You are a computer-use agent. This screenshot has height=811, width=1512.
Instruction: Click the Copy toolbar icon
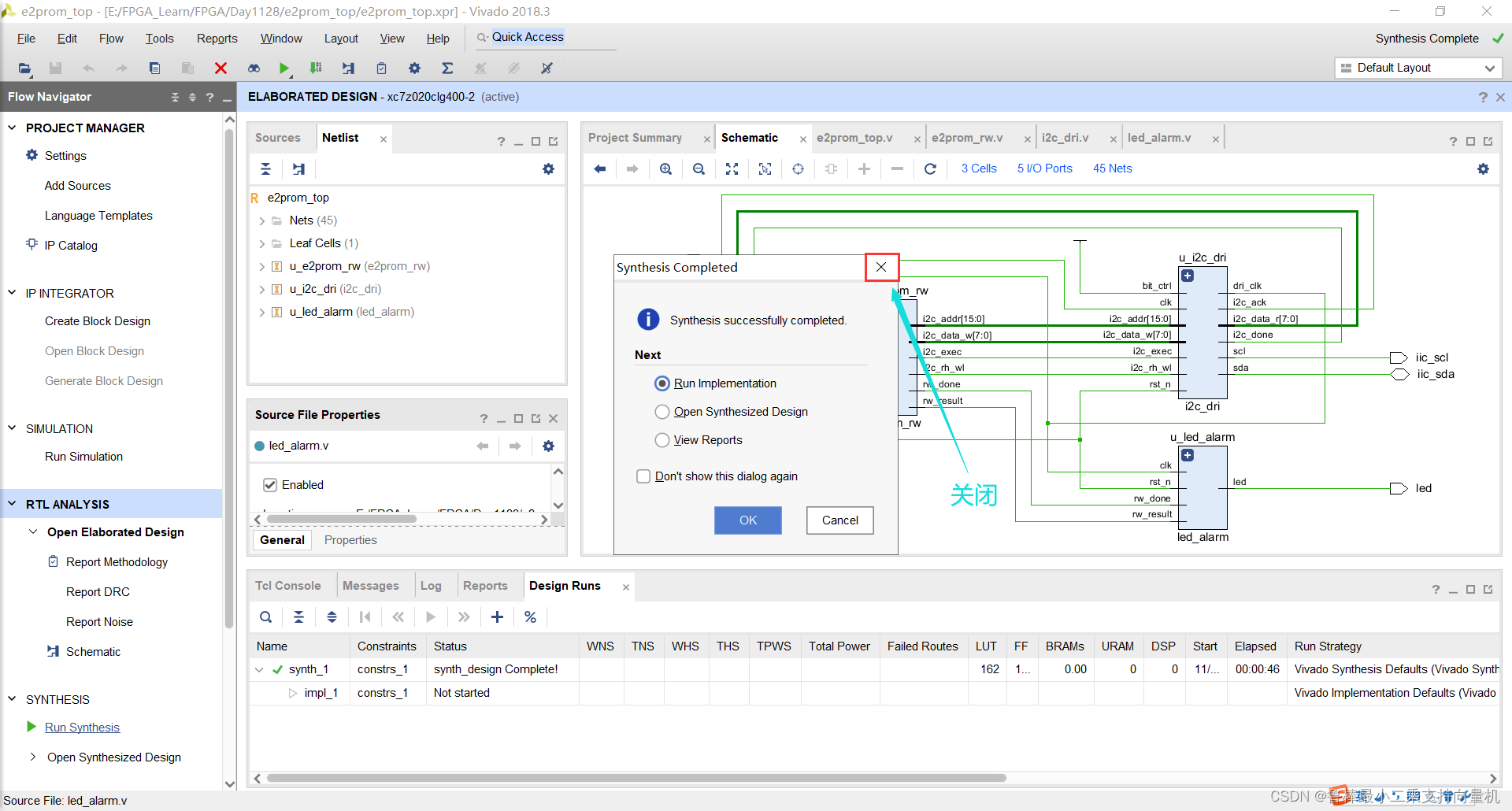click(155, 69)
